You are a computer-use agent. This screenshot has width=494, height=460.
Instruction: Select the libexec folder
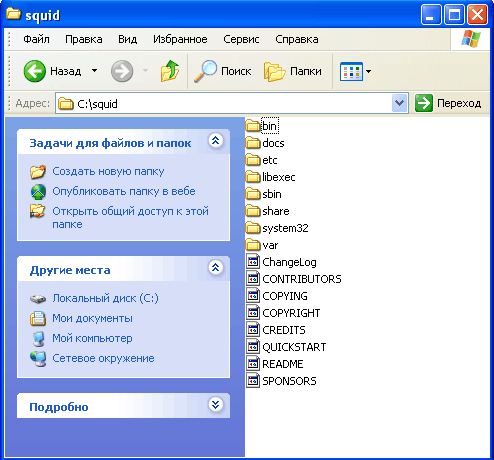271,177
